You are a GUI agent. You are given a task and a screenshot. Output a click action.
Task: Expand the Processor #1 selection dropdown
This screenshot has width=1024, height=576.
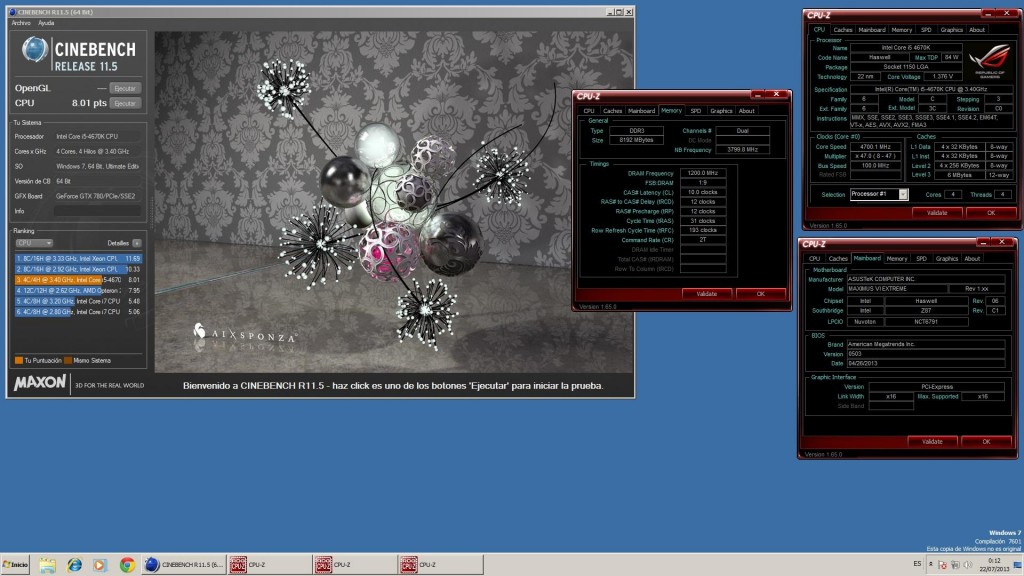903,194
